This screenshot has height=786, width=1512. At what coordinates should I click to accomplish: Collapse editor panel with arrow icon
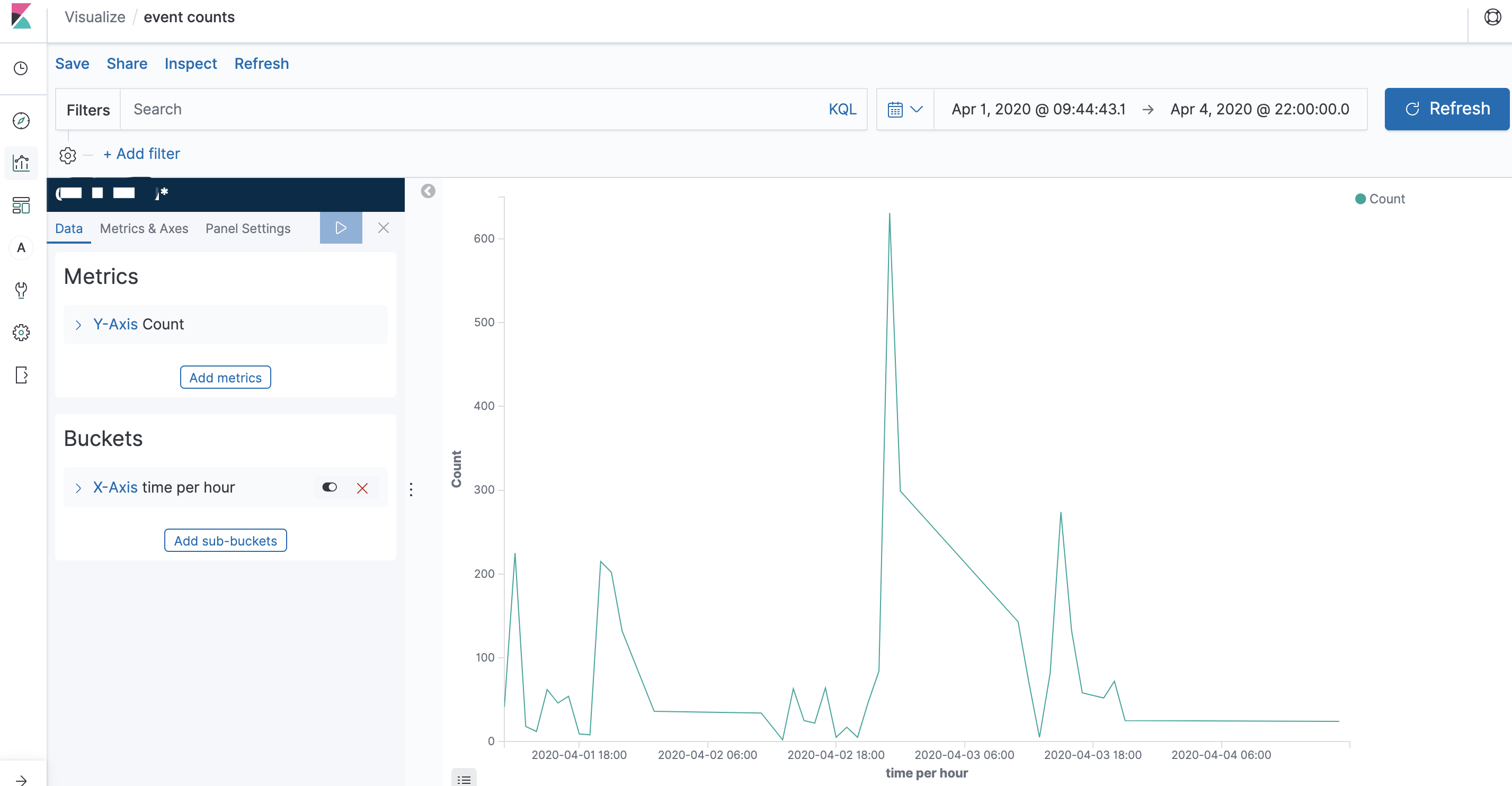pyautogui.click(x=428, y=191)
